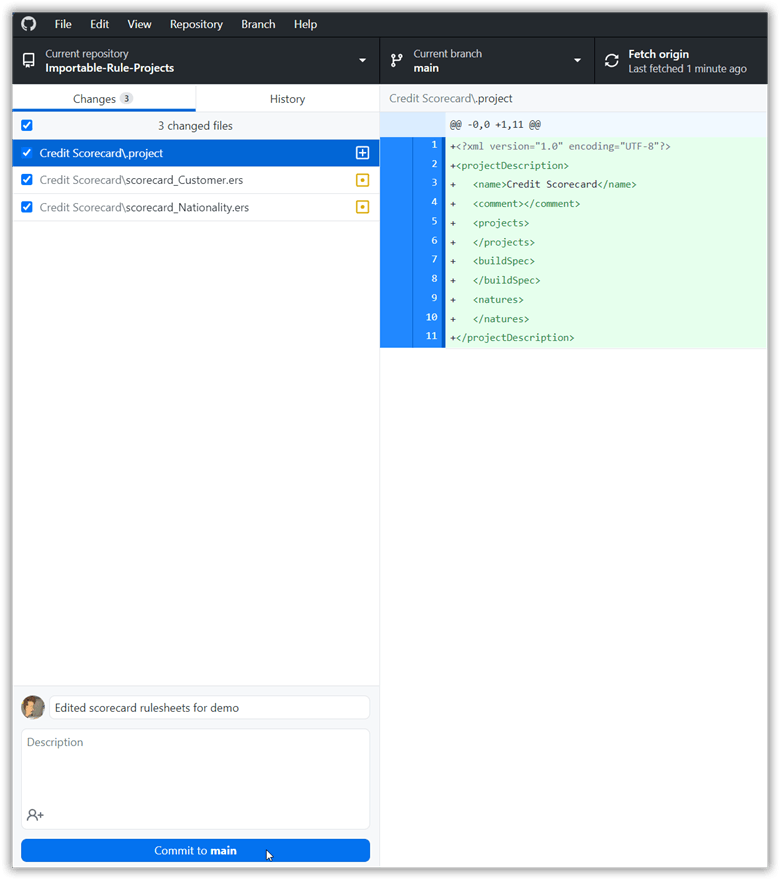This screenshot has height=880, width=780.
Task: Click the diff line +<projectDescription>
Action: [x=606, y=165]
